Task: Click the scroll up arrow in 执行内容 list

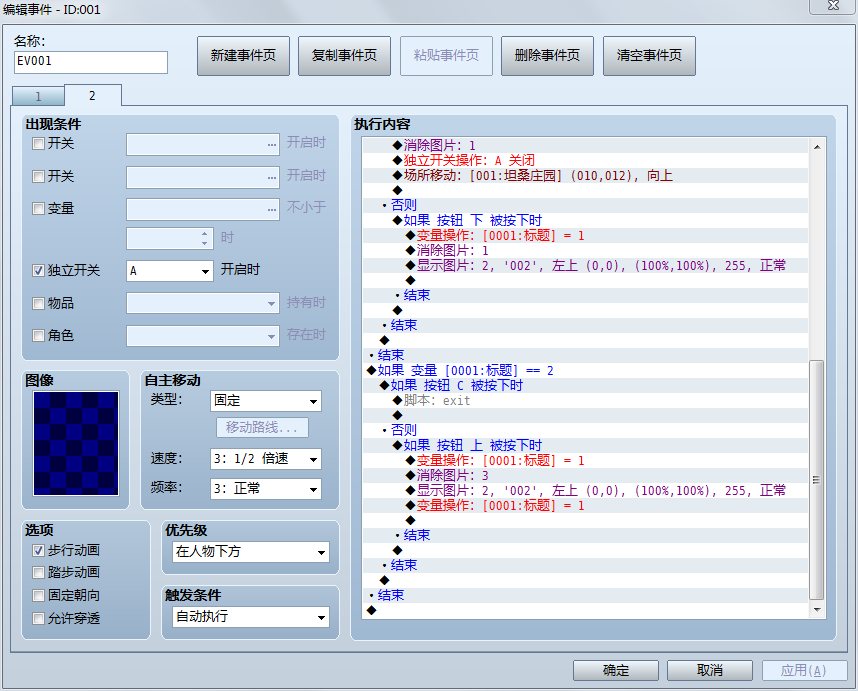Action: 816,147
